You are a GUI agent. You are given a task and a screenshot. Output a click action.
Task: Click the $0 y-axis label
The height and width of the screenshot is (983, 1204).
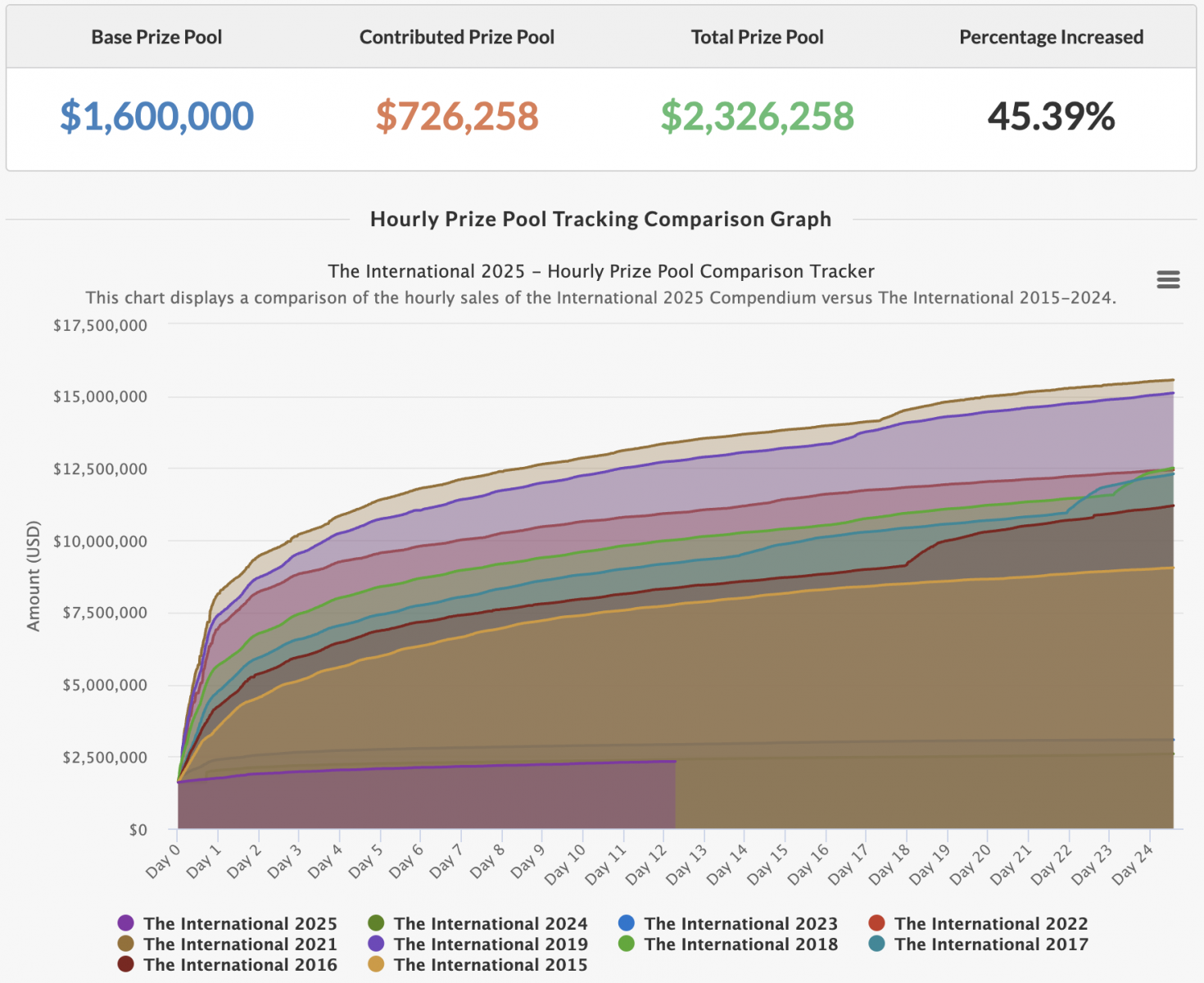coord(138,829)
